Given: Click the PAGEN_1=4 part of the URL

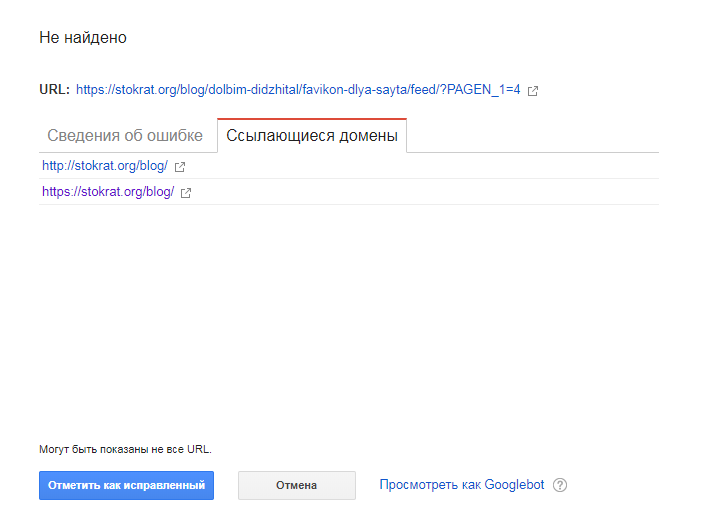Looking at the screenshot, I should point(484,90).
